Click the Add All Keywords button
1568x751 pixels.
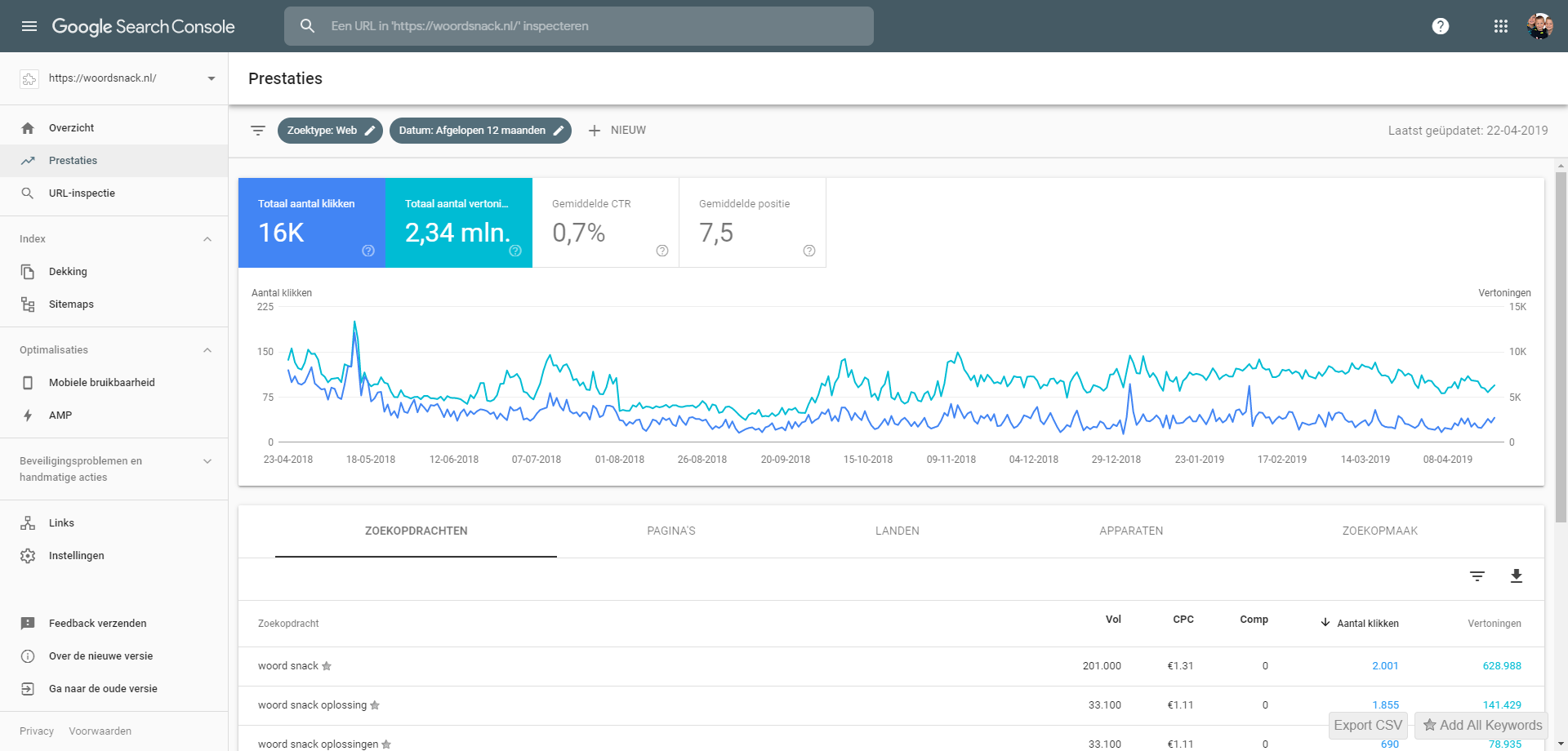click(x=1482, y=725)
